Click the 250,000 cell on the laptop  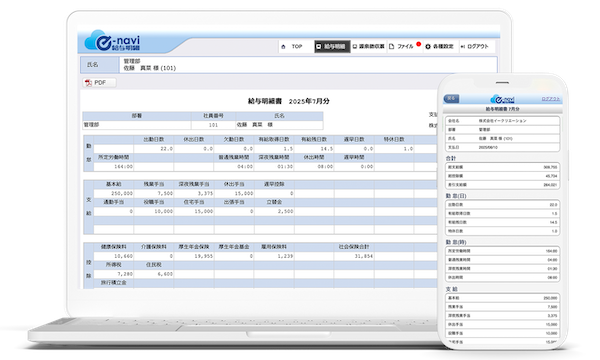(x=113, y=194)
